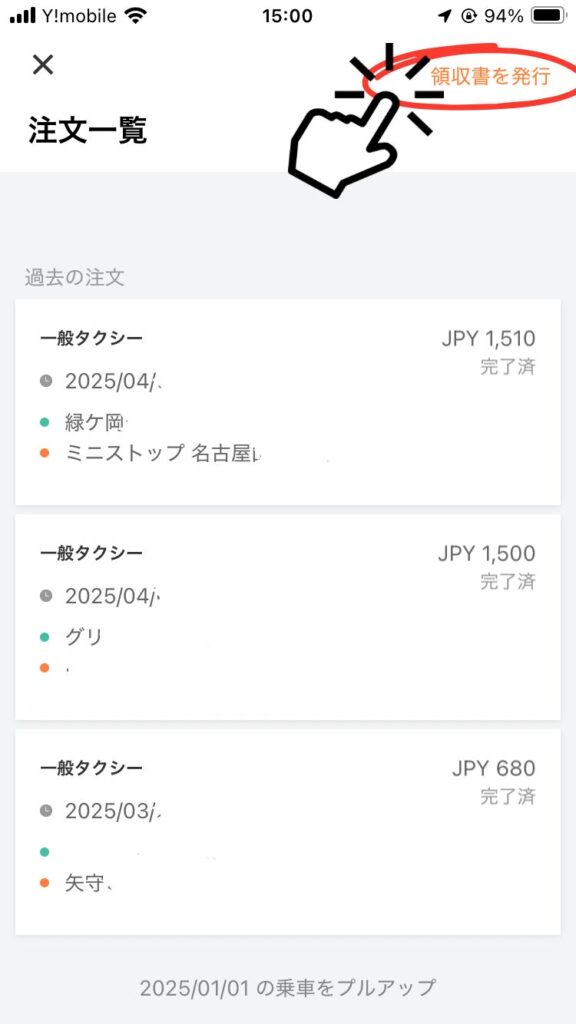576x1024 pixels.
Task: Tap the green pickup dot next to 緑ケ岡
Action: point(44,422)
